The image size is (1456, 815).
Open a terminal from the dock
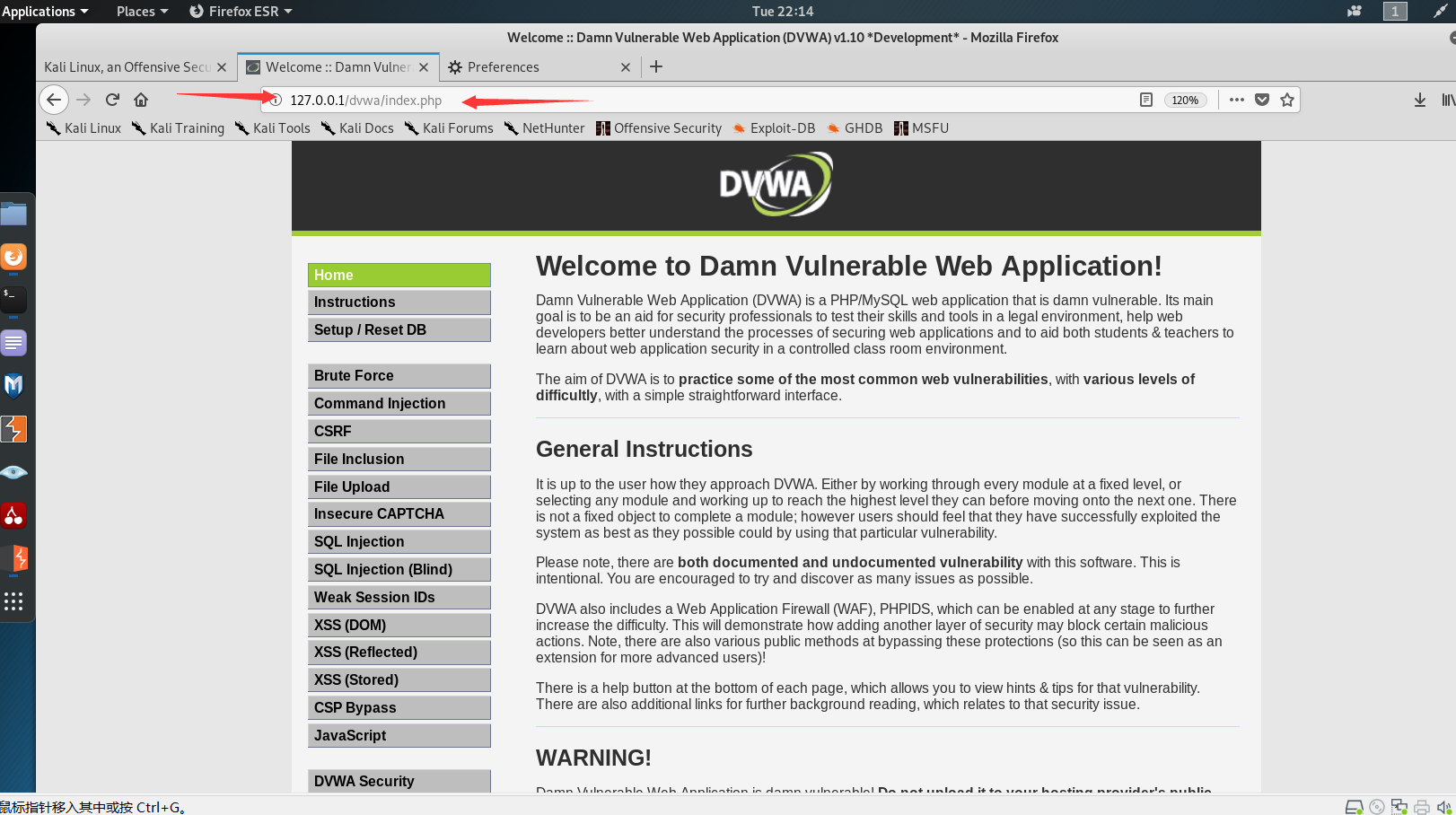[x=13, y=299]
